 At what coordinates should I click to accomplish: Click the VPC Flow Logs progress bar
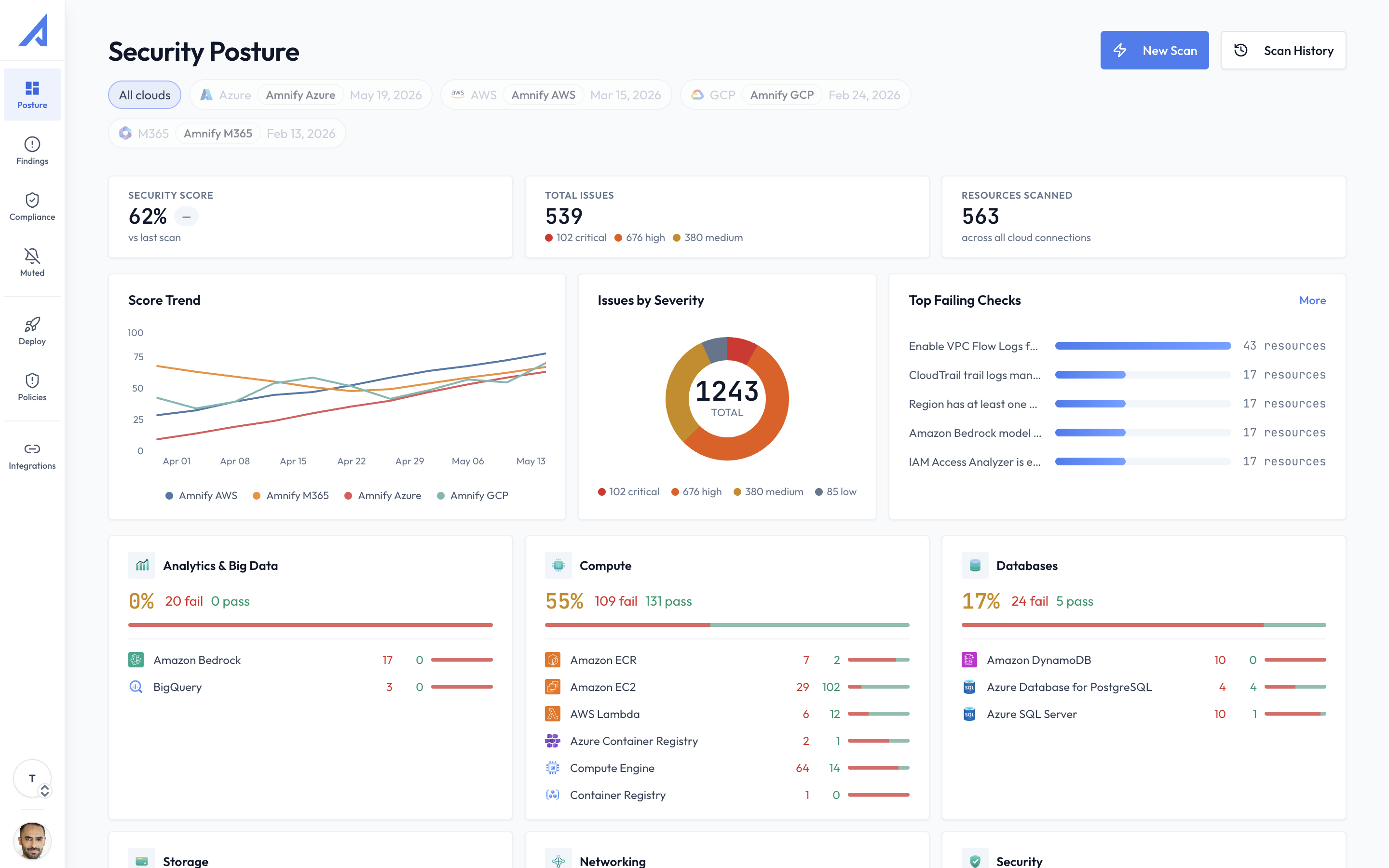click(x=1144, y=346)
